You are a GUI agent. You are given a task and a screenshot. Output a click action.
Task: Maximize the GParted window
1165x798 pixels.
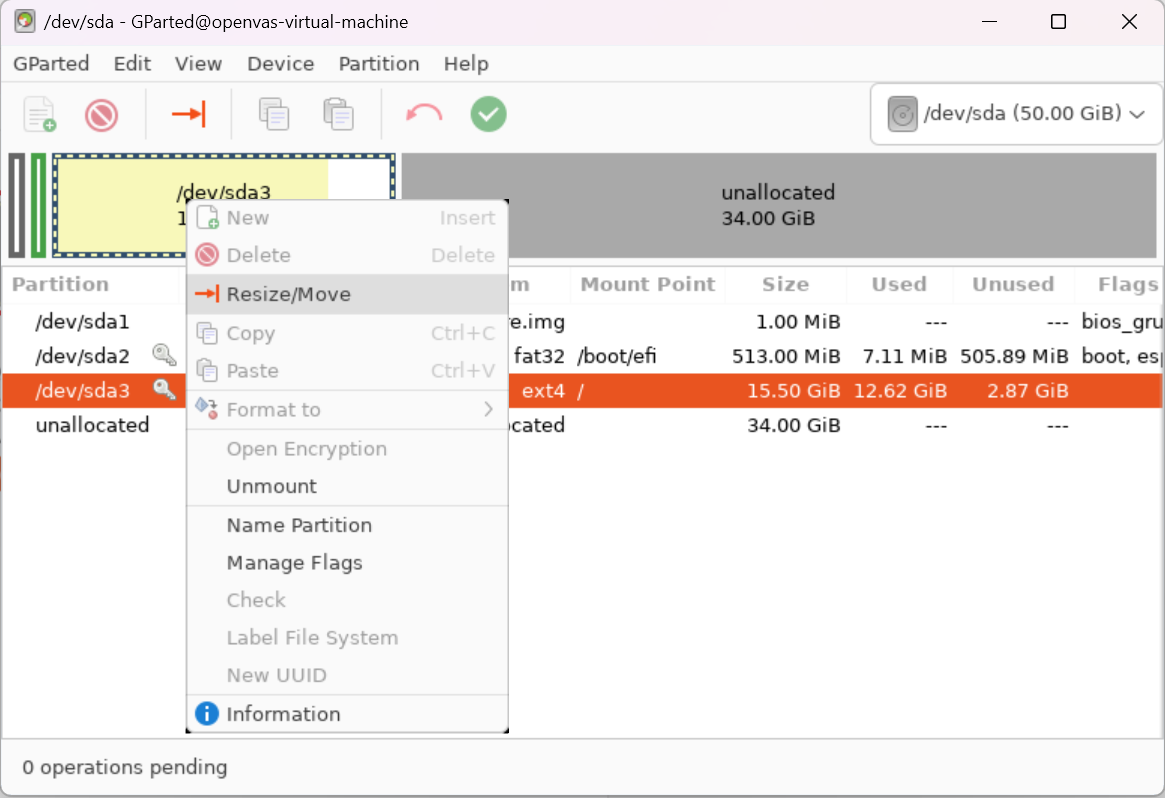[1058, 22]
